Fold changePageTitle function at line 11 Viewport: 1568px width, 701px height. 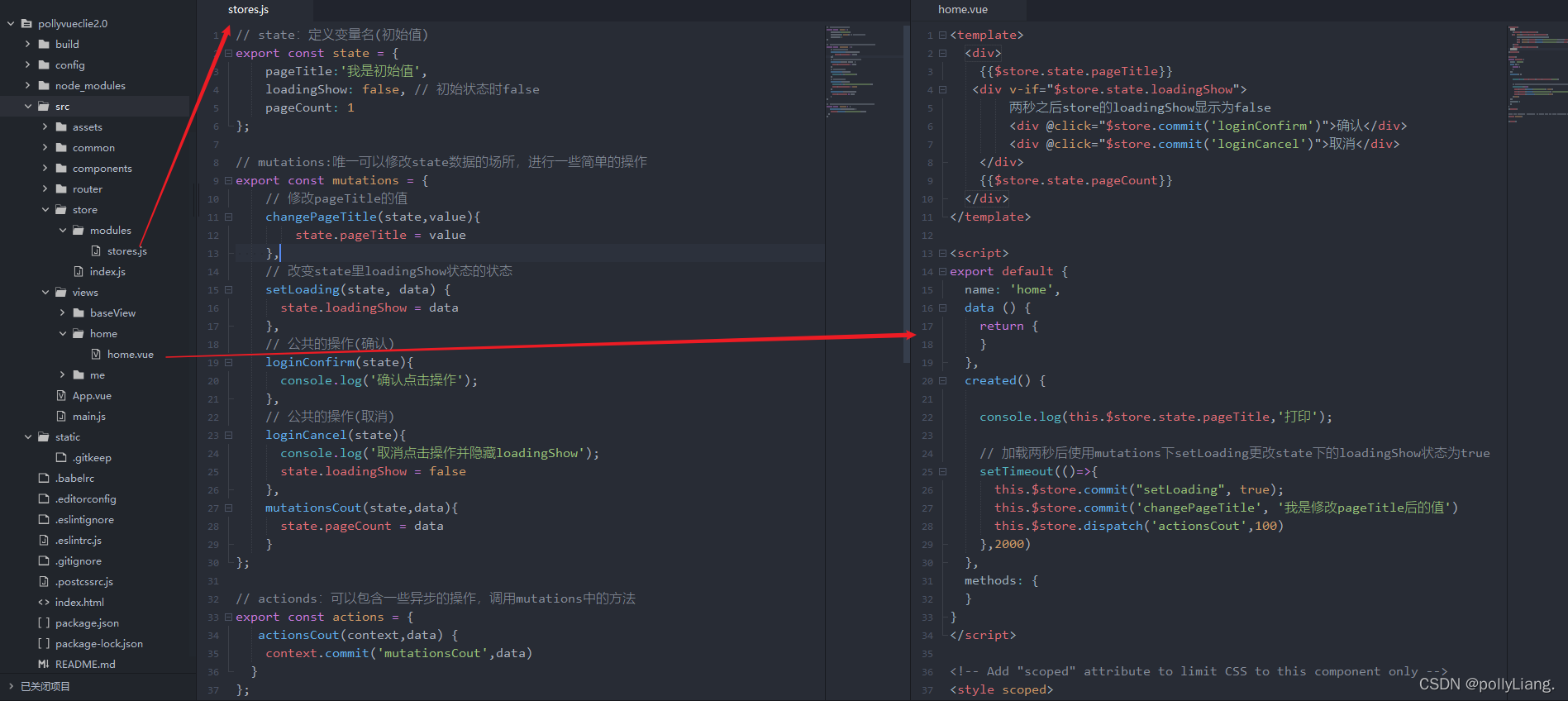click(x=229, y=217)
